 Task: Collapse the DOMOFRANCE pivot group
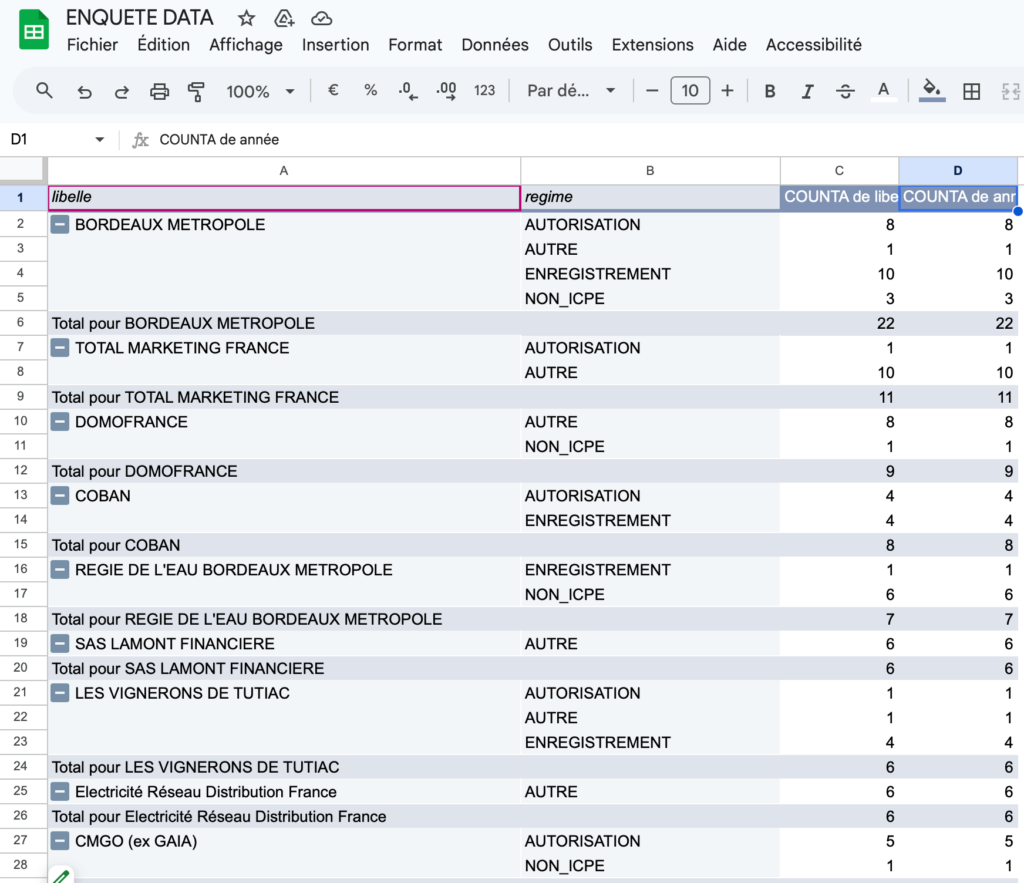(60, 422)
